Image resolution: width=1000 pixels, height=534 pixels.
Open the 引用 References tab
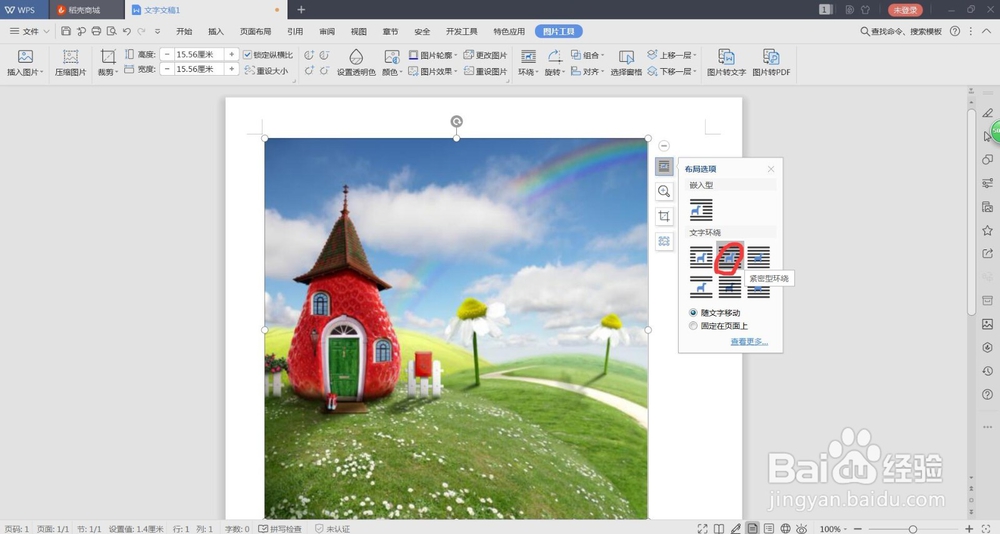point(295,31)
